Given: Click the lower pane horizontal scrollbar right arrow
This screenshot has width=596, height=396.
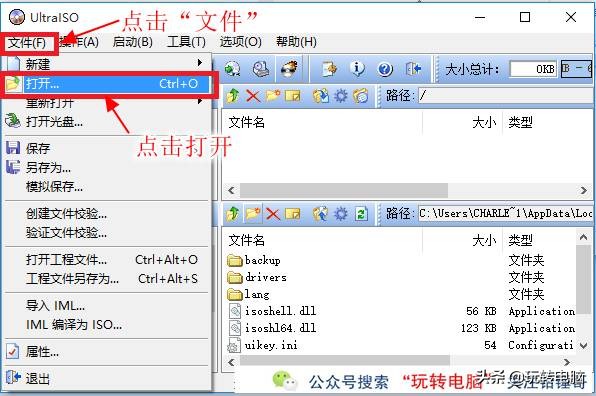Looking at the screenshot, I should pos(567,362).
